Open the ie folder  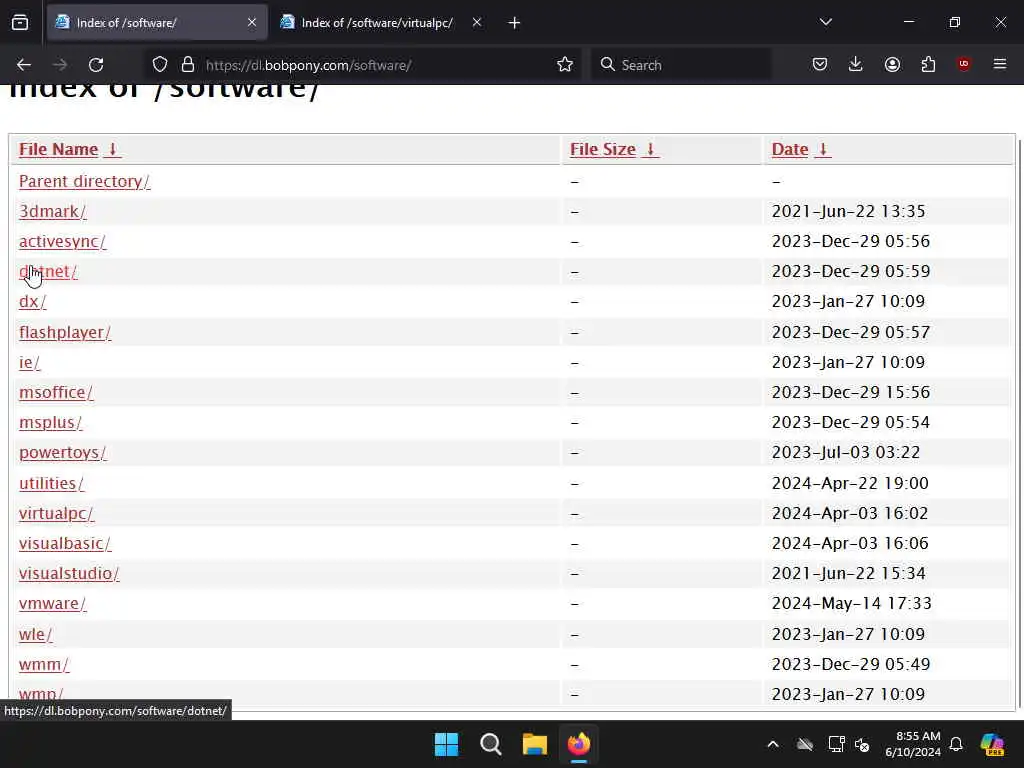click(x=29, y=362)
